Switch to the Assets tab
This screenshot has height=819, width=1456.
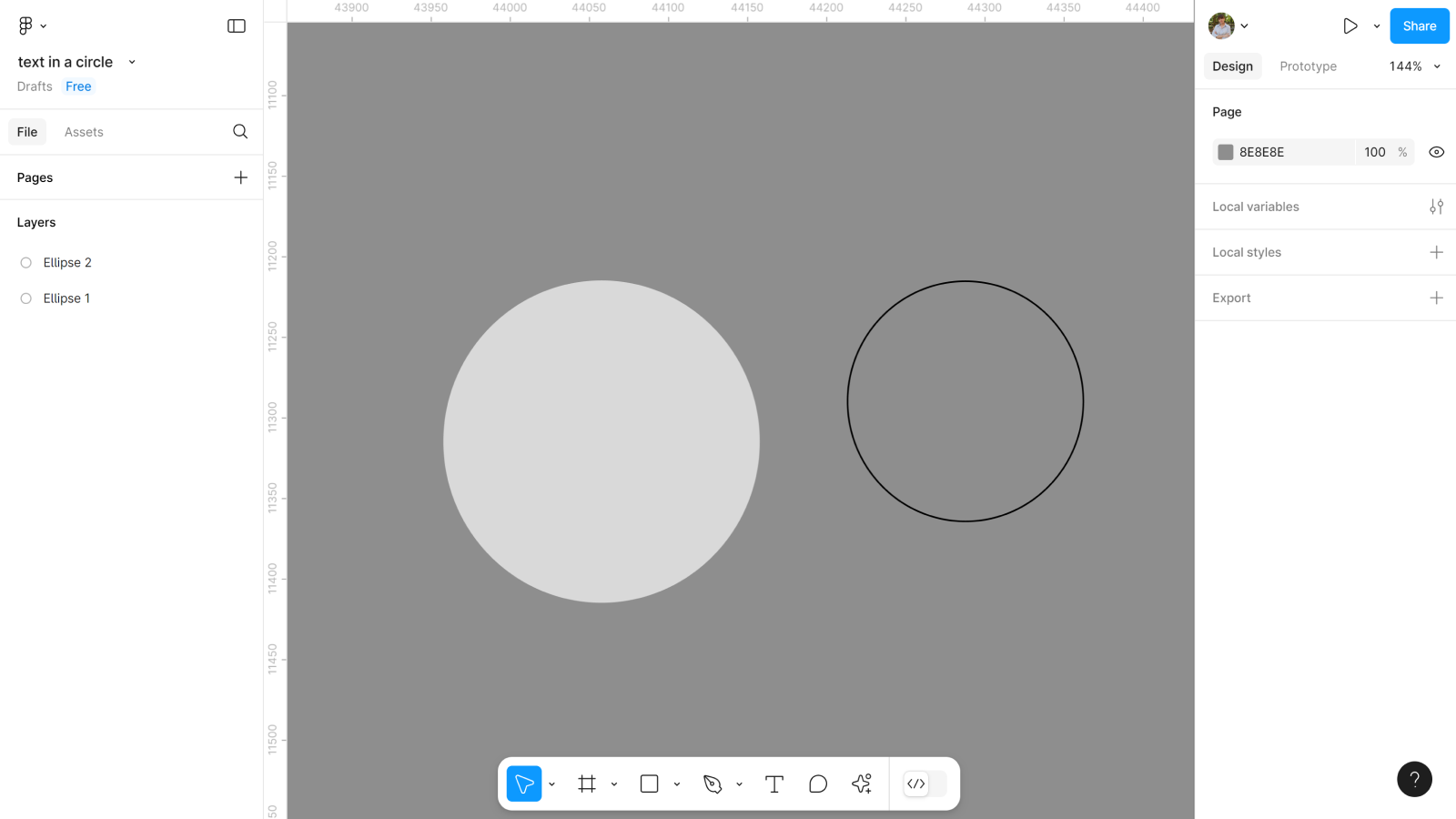(84, 132)
